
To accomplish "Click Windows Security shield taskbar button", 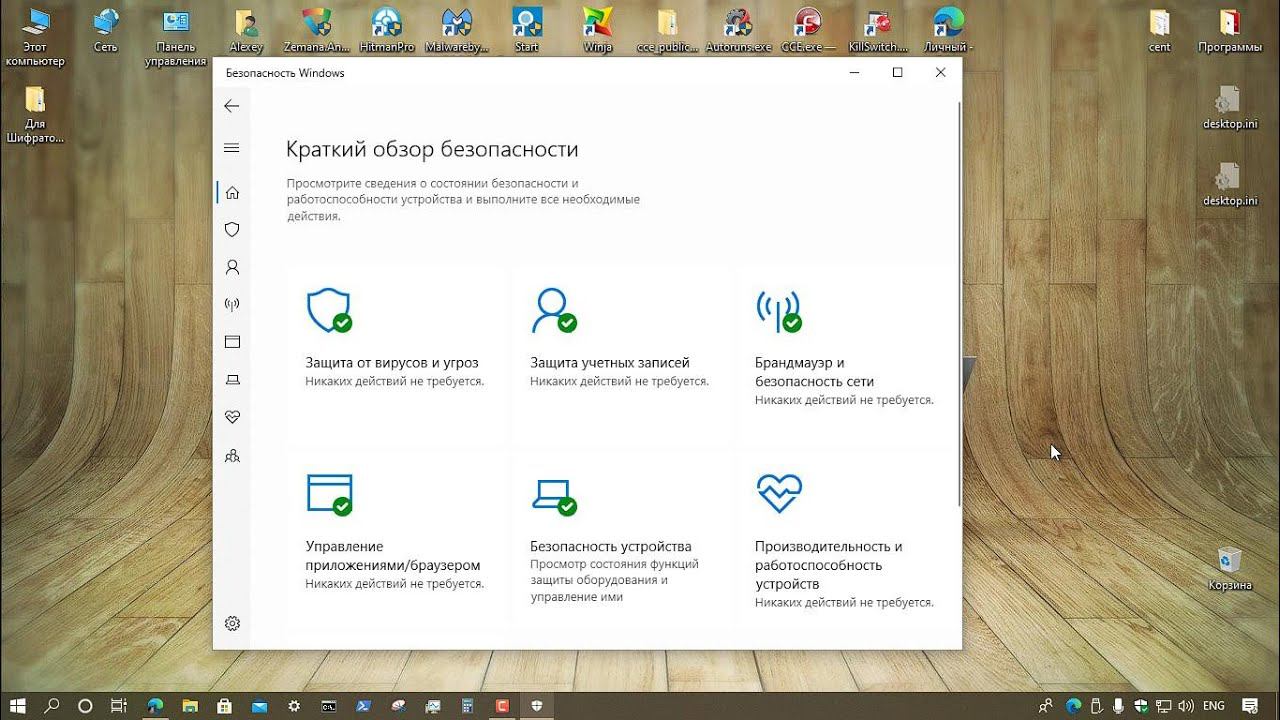I will tap(537, 705).
